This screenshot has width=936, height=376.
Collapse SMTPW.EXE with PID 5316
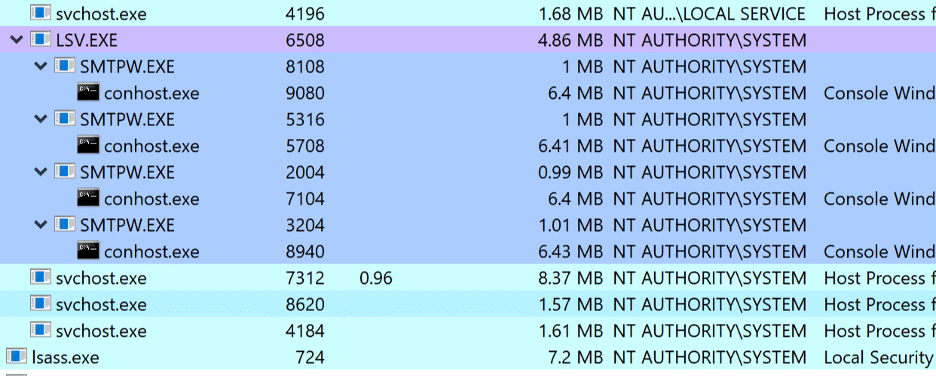[x=41, y=119]
